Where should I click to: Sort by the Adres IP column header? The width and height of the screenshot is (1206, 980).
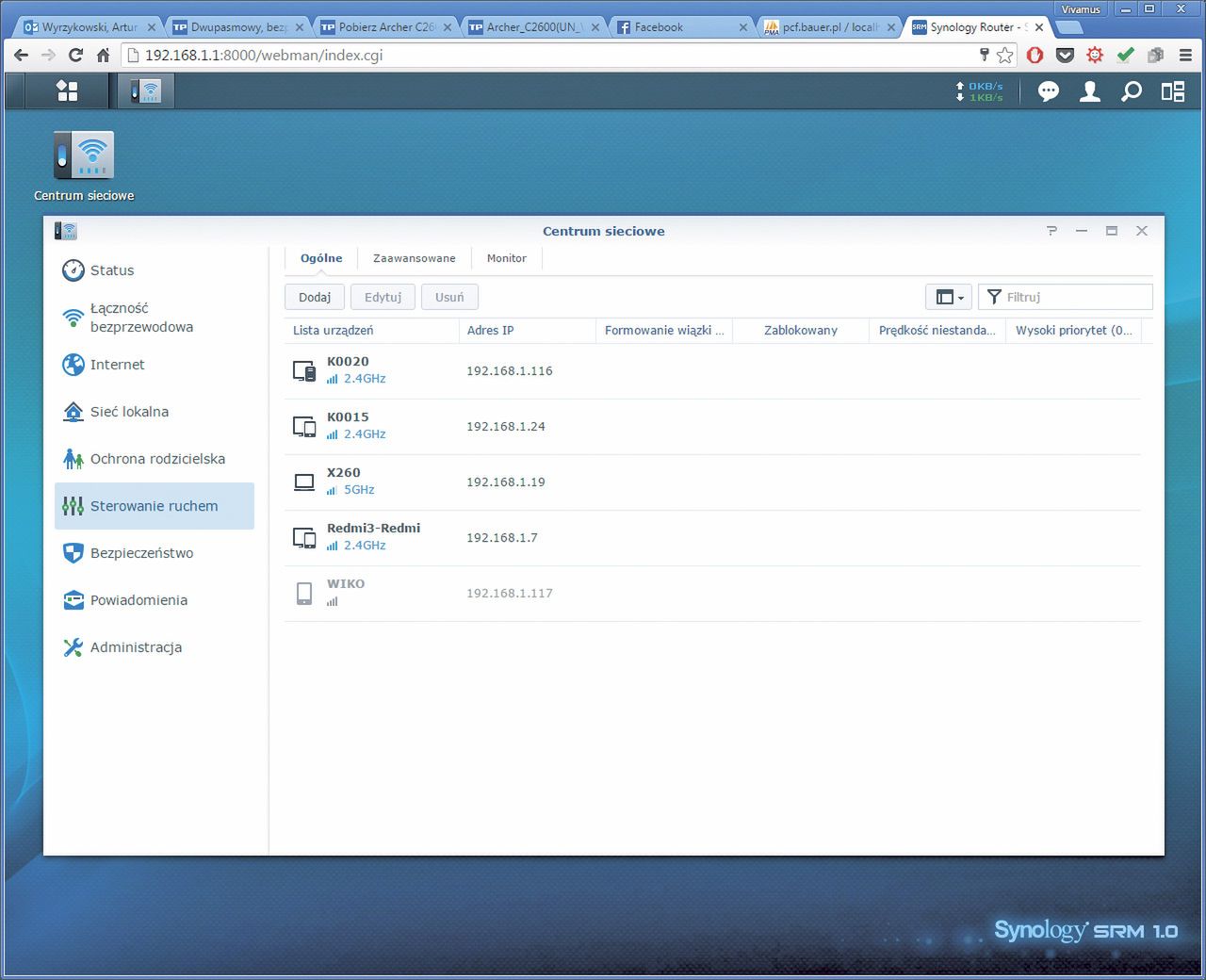pos(527,331)
